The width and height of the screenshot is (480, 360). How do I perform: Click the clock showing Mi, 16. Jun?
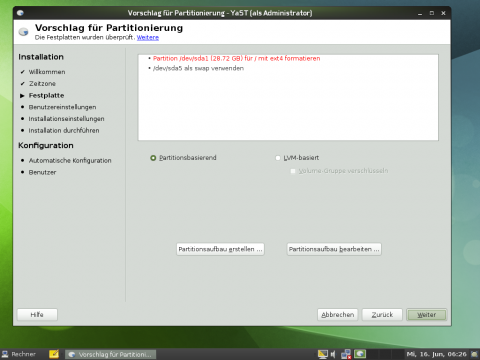[436, 354]
